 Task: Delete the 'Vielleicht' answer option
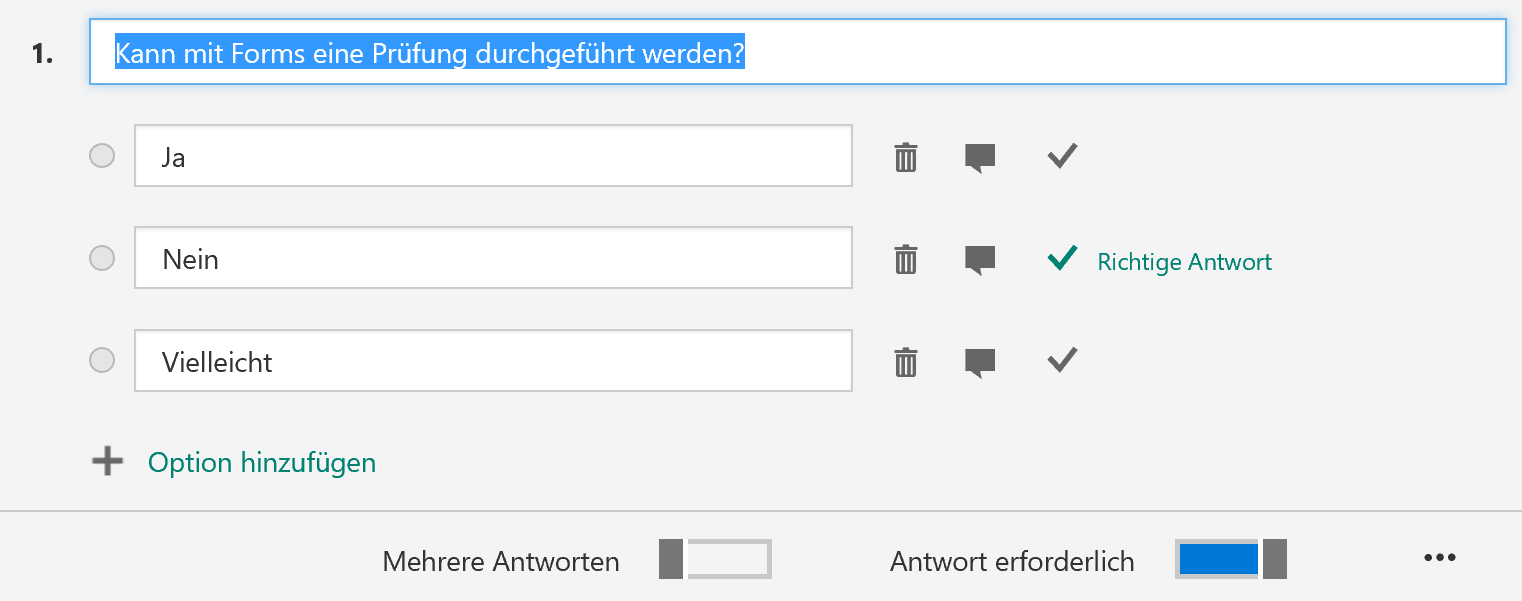[x=906, y=361]
